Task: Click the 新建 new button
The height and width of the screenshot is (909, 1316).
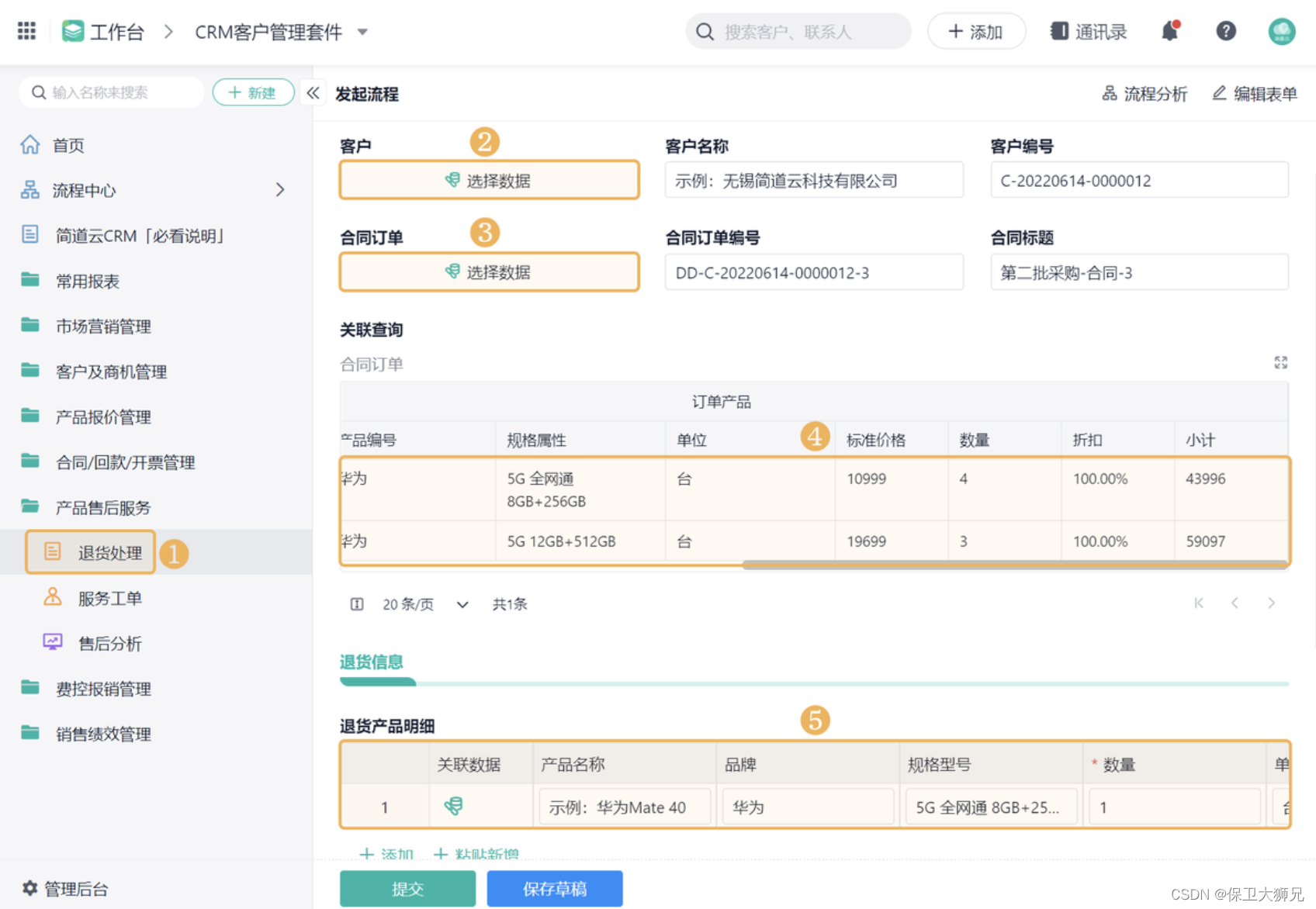Action: pos(253,92)
